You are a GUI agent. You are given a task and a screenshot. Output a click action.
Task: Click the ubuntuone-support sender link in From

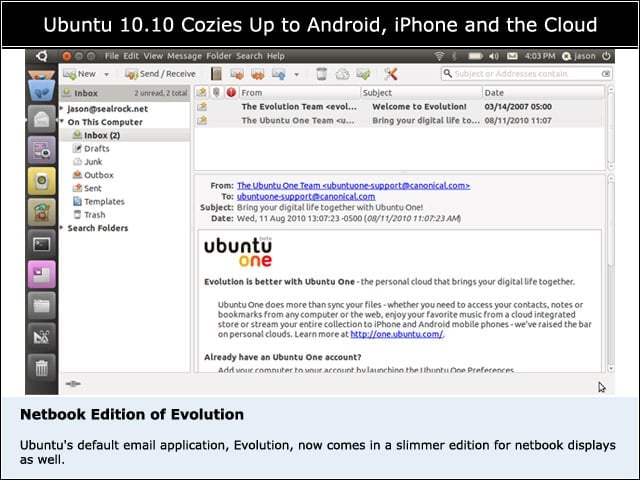[x=353, y=186]
